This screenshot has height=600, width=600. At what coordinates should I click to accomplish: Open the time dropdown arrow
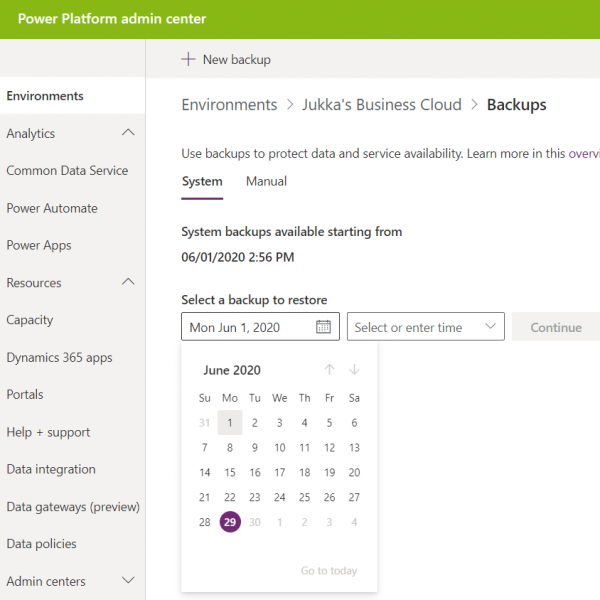click(491, 326)
